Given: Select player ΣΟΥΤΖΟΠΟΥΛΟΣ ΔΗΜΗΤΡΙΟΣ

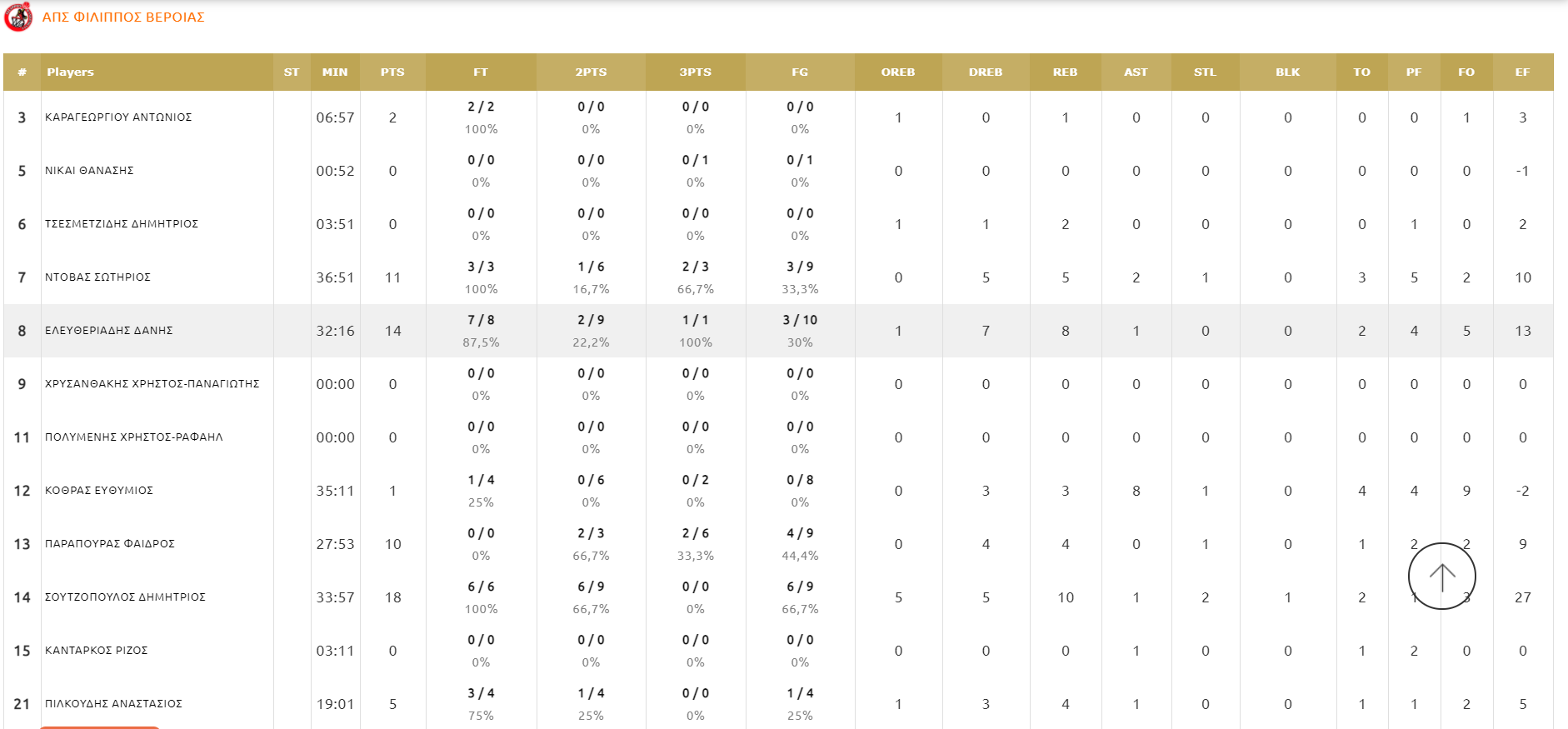Looking at the screenshot, I should (x=125, y=597).
